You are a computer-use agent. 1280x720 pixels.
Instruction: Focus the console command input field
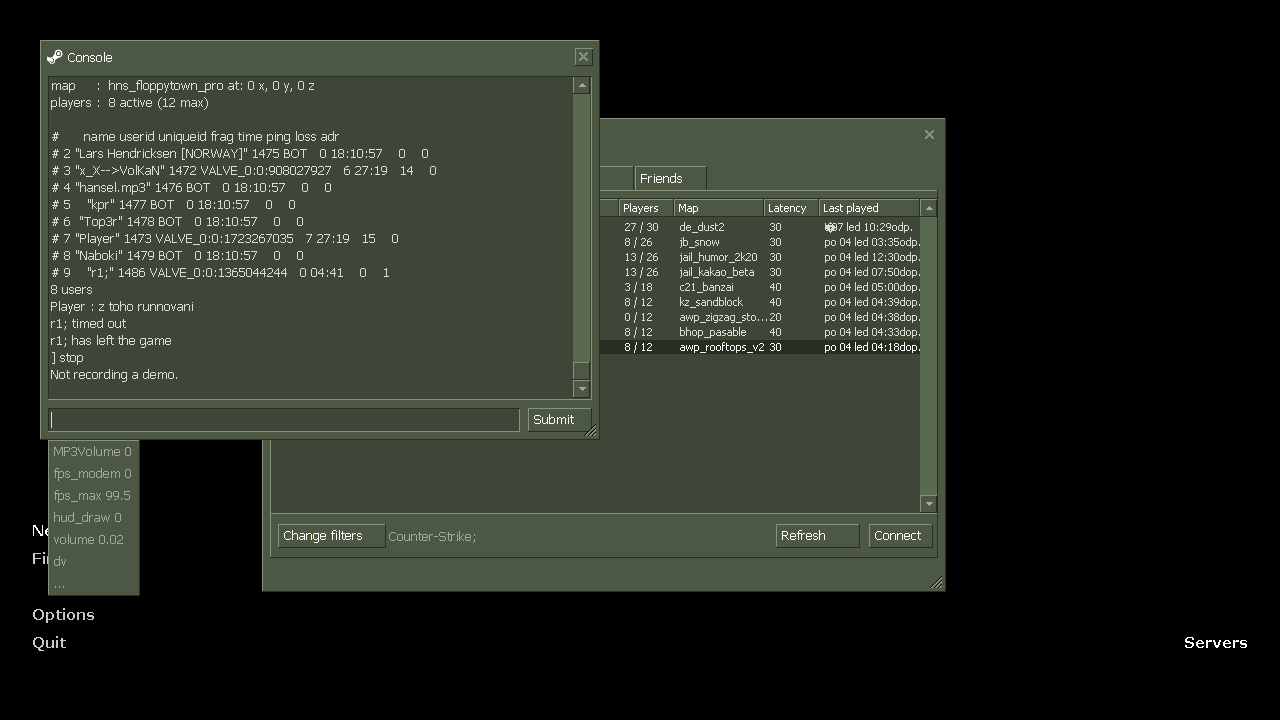pos(284,420)
